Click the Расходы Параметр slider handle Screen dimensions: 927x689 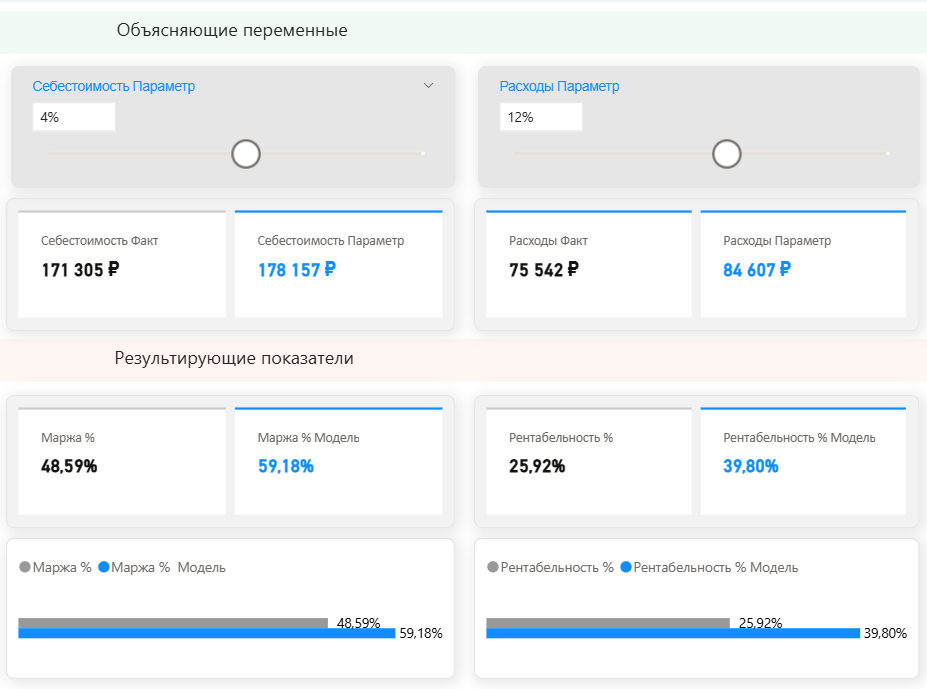727,154
